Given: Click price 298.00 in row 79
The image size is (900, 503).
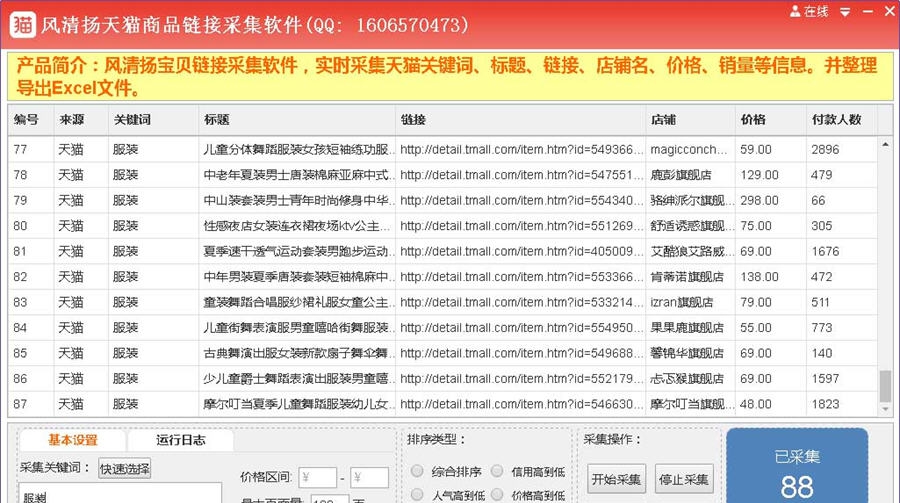Looking at the screenshot, I should pos(759,200).
